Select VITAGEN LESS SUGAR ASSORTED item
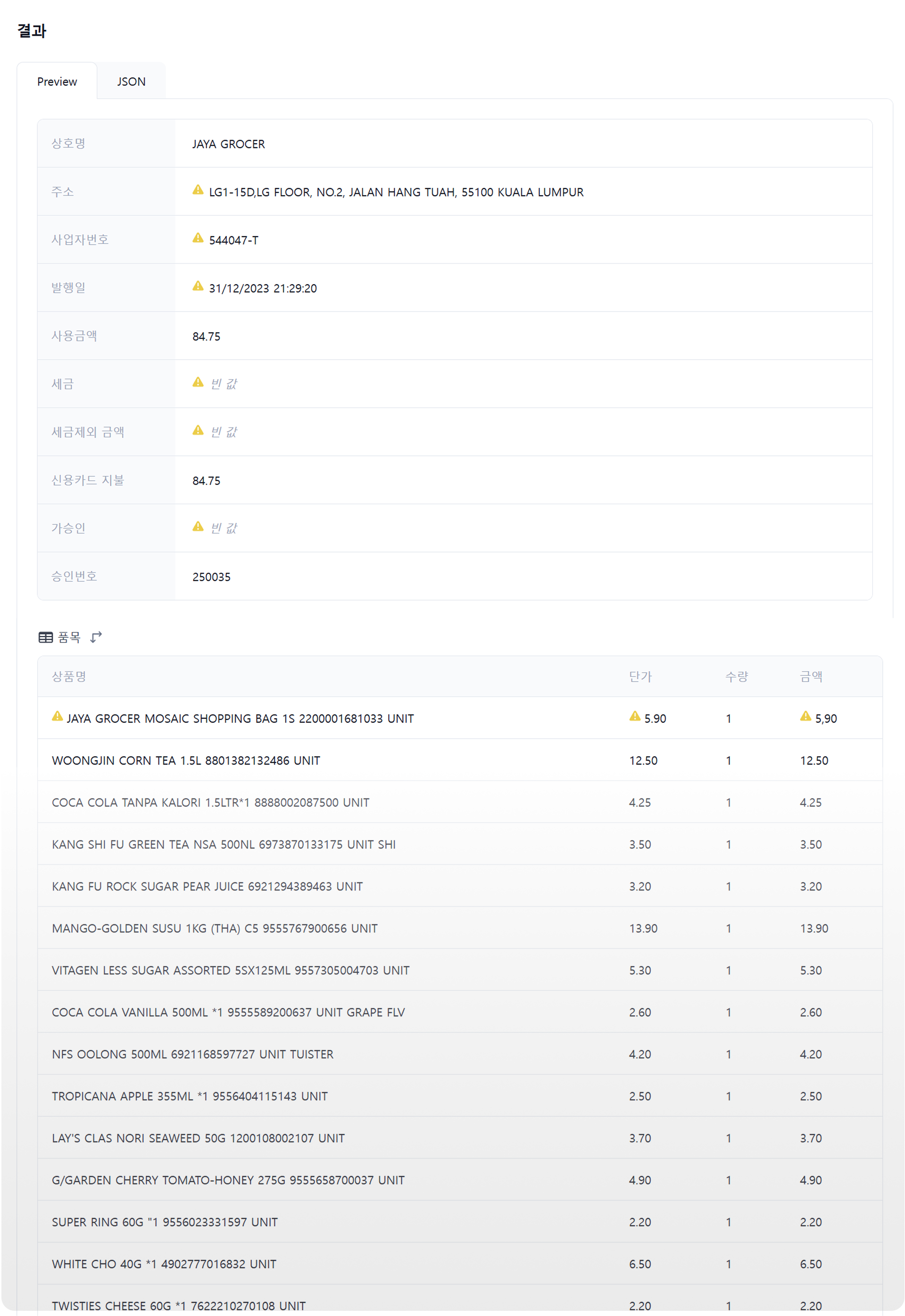The height and width of the screenshot is (1316, 905). pos(231,971)
